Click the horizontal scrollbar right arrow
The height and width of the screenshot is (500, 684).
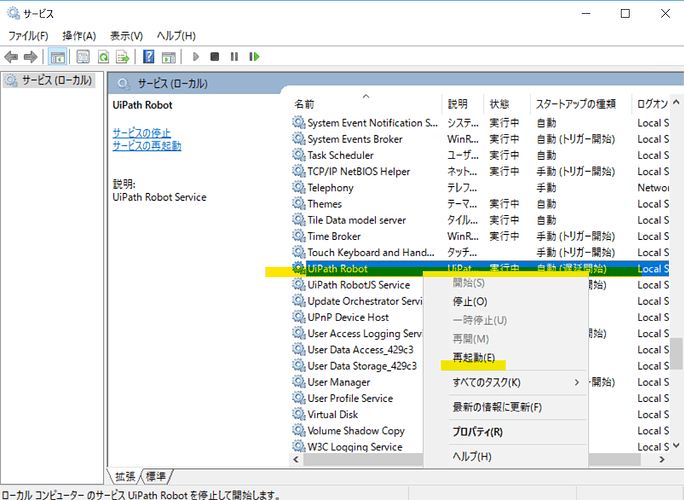tap(662, 459)
